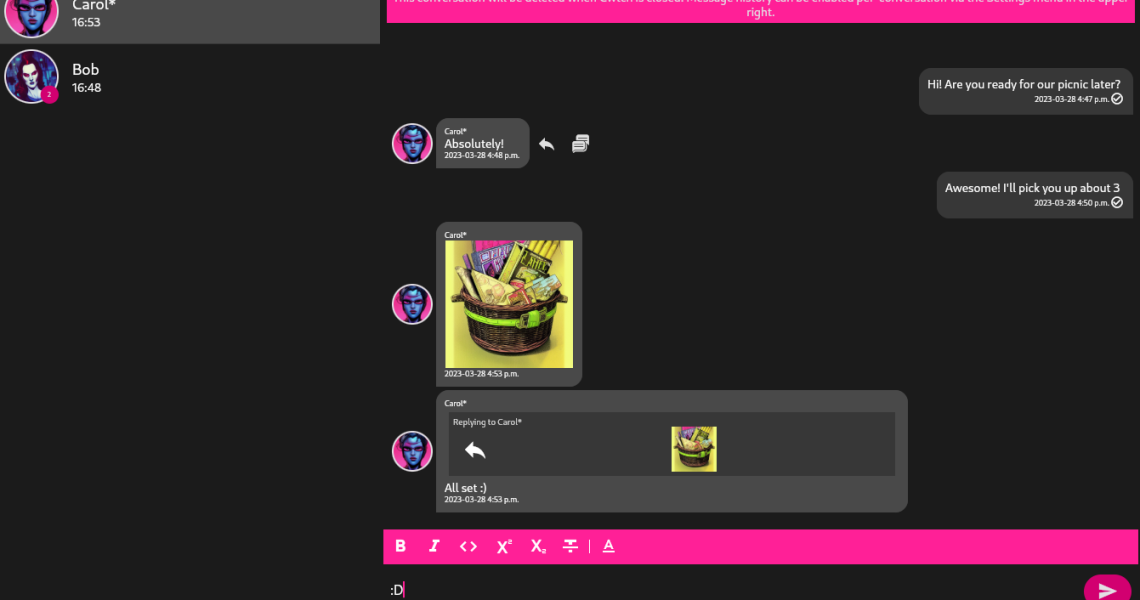Select the "Awesome! I'll pick you up" message
The height and width of the screenshot is (600, 1140).
coord(1032,188)
